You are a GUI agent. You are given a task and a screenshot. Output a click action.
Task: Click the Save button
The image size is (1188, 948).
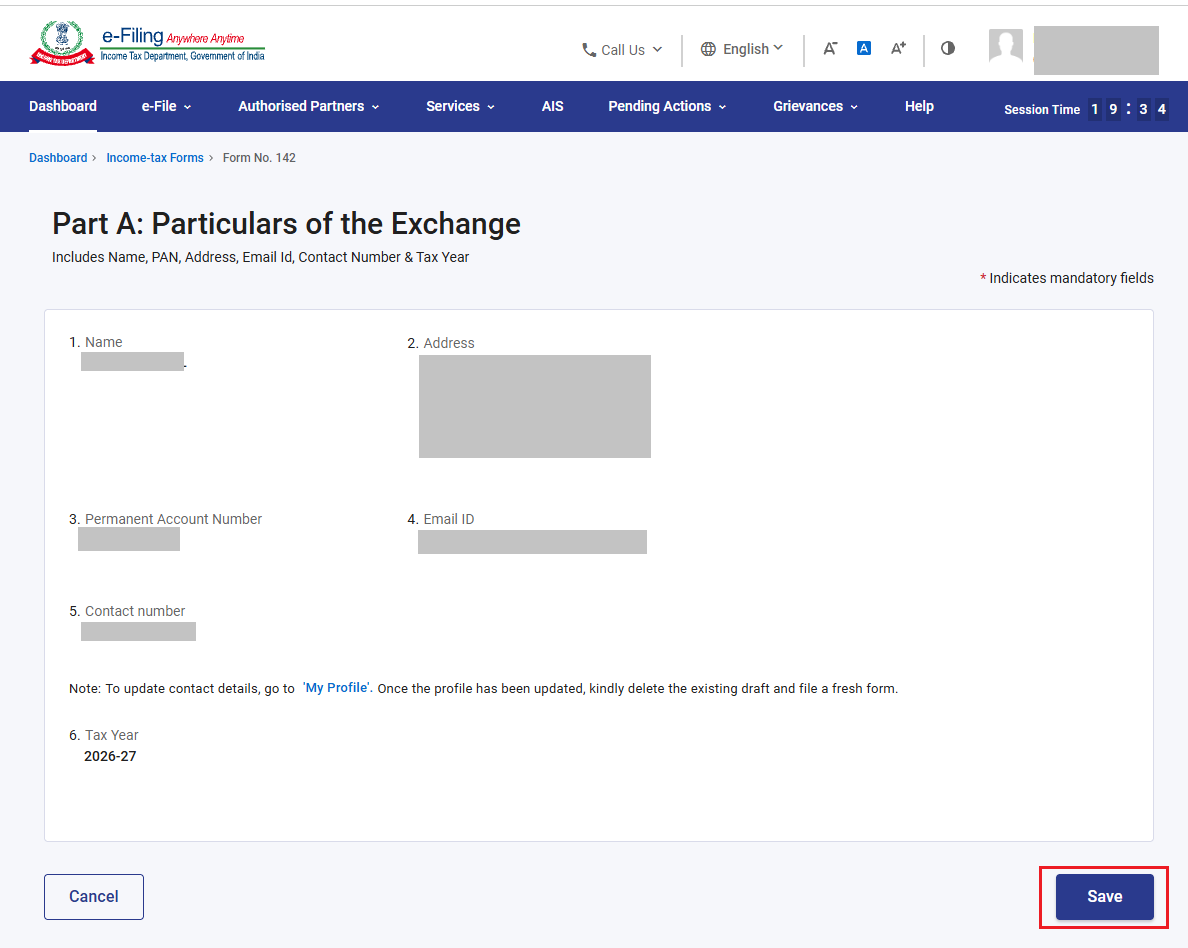[1105, 896]
